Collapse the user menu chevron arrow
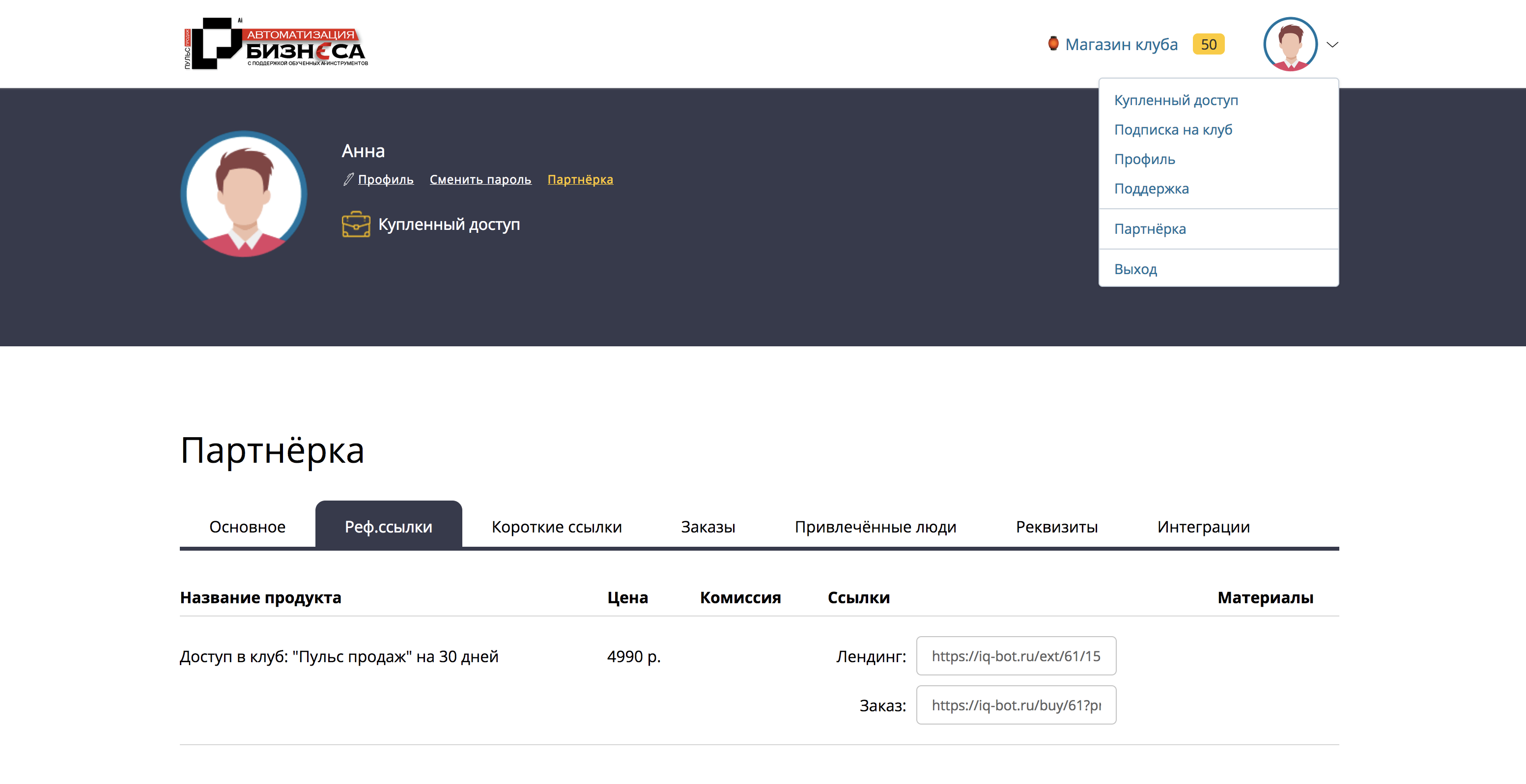Viewport: 1526px width, 784px height. point(1332,44)
